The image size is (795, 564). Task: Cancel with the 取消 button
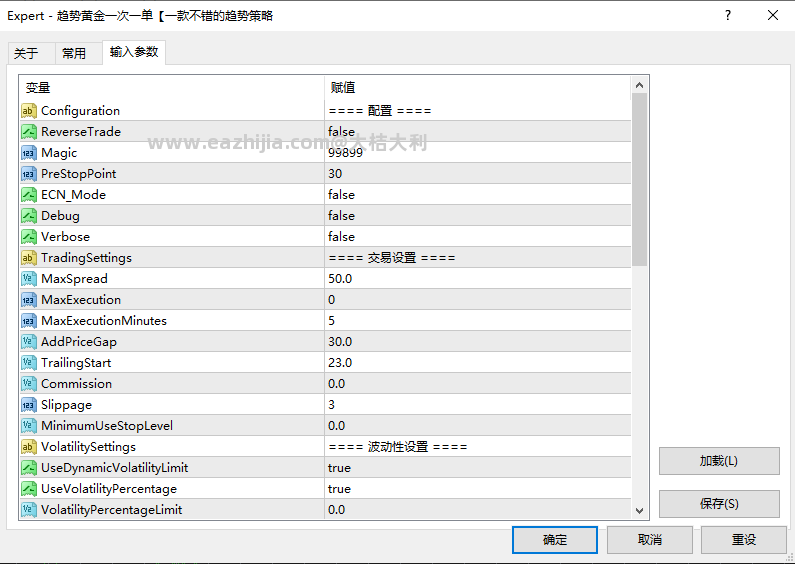point(649,540)
